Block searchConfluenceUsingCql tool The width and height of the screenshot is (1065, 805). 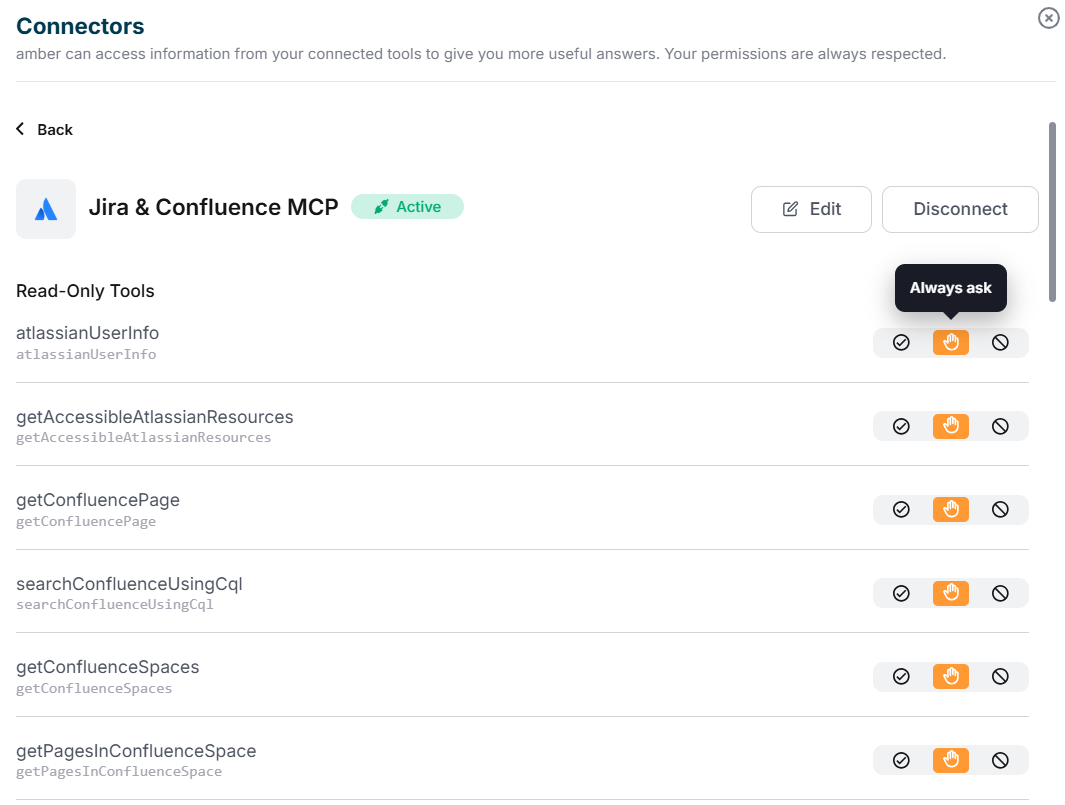coord(1000,593)
